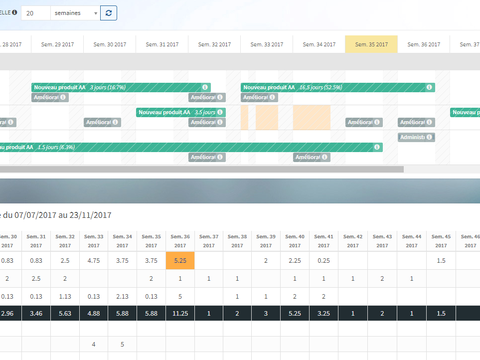Click the 1.5 cell in the dark total row

pyautogui.click(x=441, y=313)
